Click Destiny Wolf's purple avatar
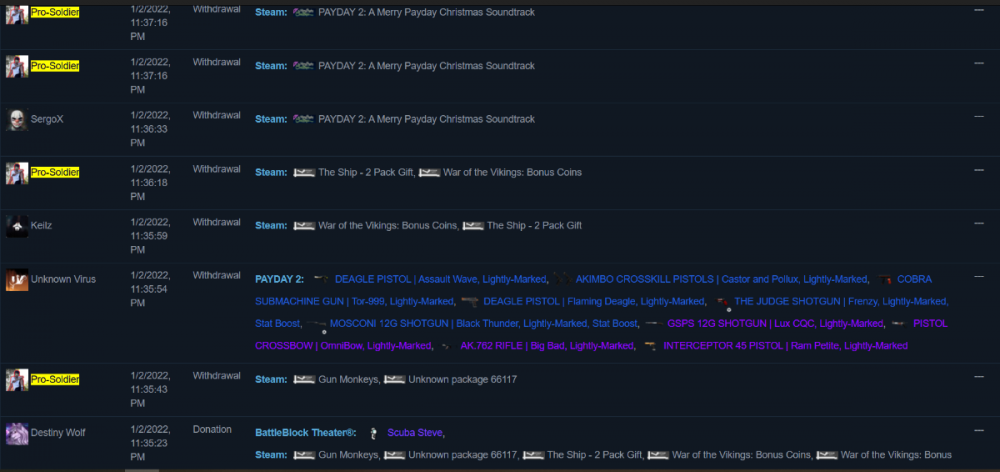The image size is (1000, 472). tap(16, 433)
